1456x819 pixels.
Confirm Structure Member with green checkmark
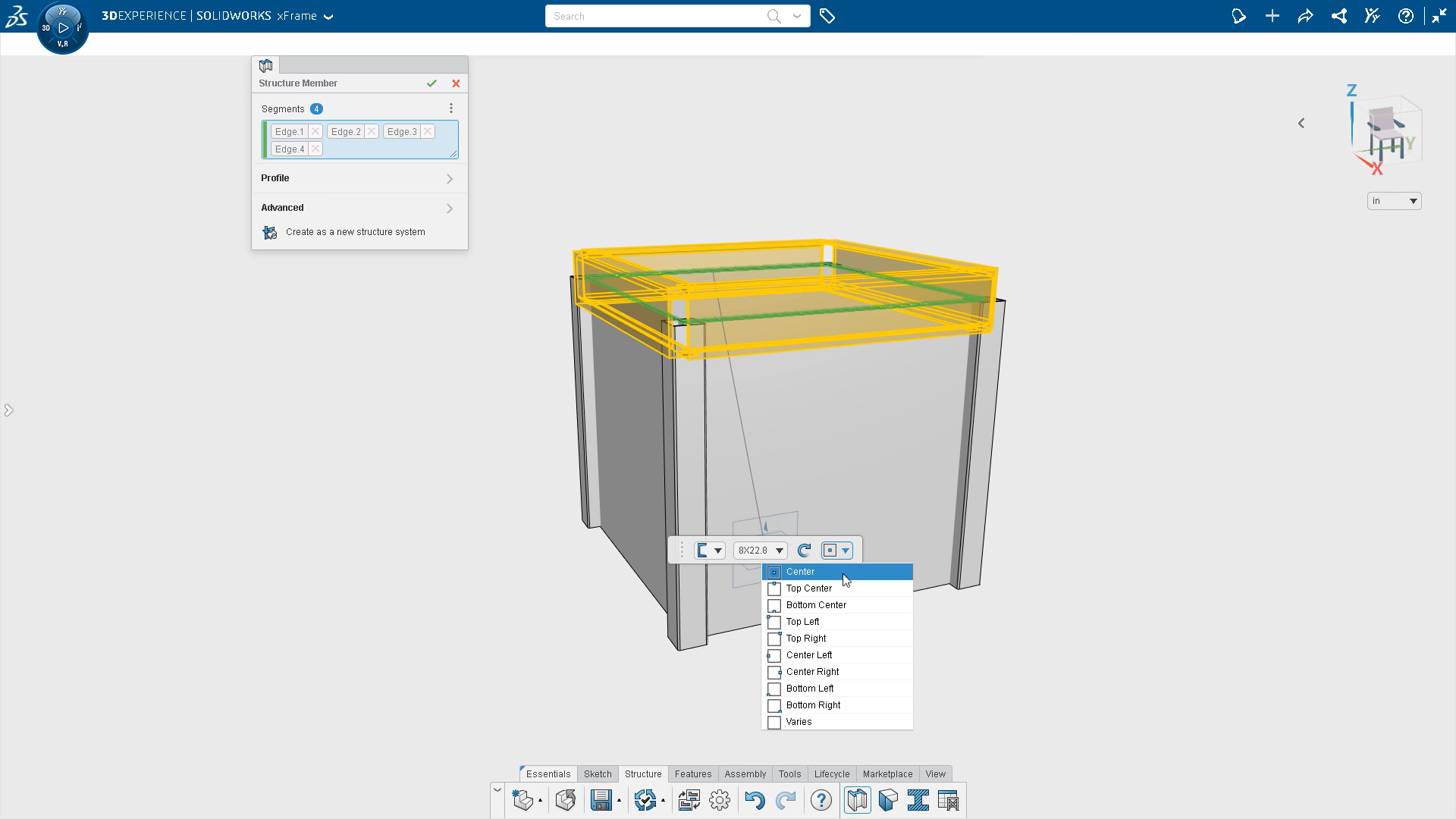431,83
